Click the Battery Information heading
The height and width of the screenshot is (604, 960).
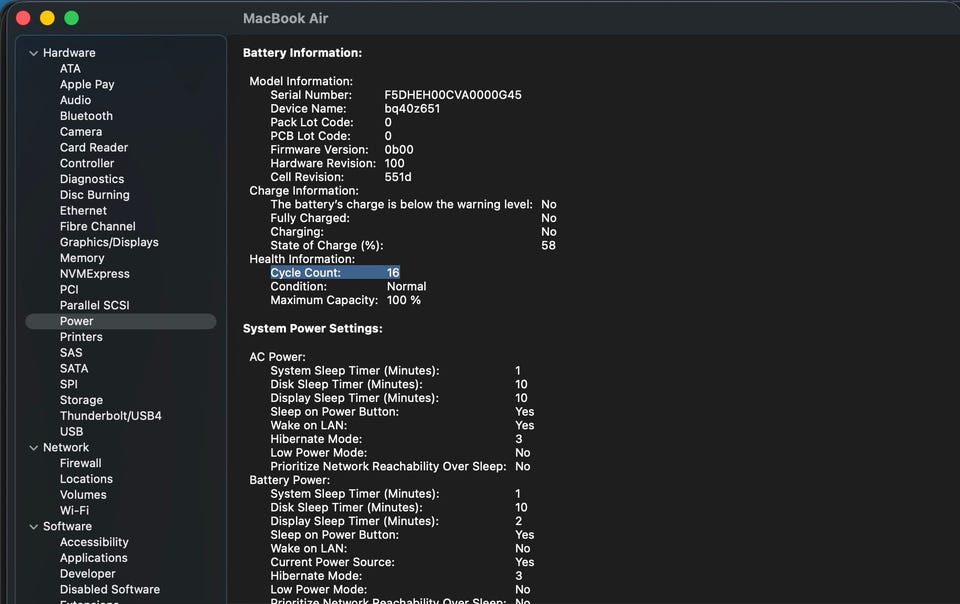(x=302, y=53)
